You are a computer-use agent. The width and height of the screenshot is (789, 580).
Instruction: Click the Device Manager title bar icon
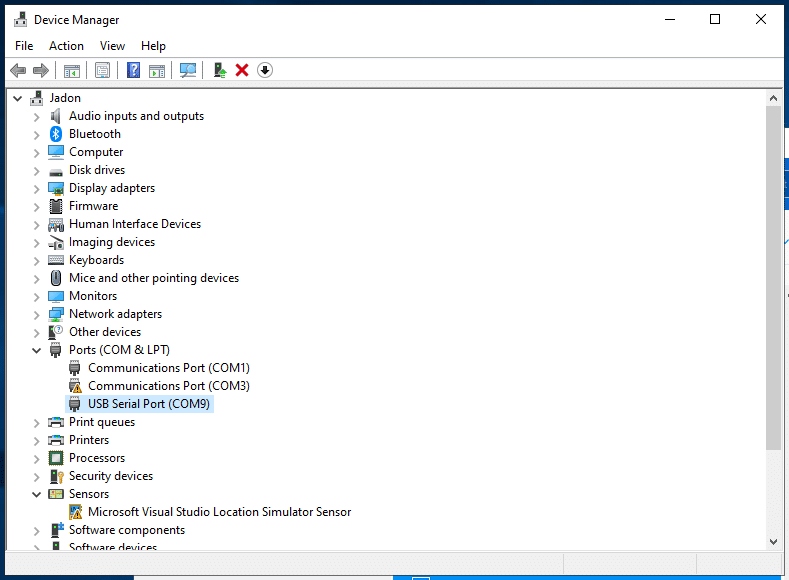[x=21, y=20]
